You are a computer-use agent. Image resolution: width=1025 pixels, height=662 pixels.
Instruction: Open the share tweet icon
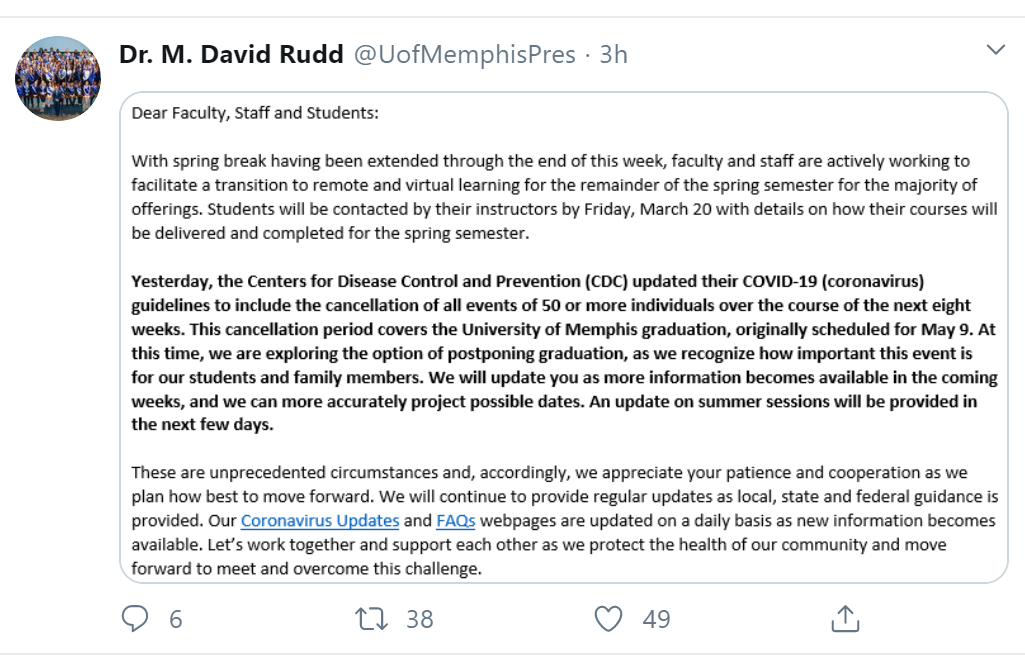point(845,619)
